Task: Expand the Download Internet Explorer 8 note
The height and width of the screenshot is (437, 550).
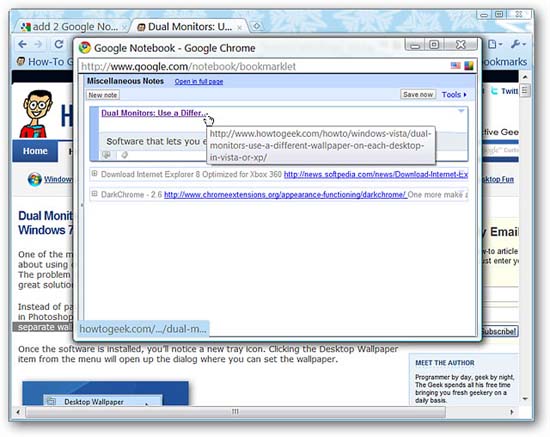Action: [94, 173]
